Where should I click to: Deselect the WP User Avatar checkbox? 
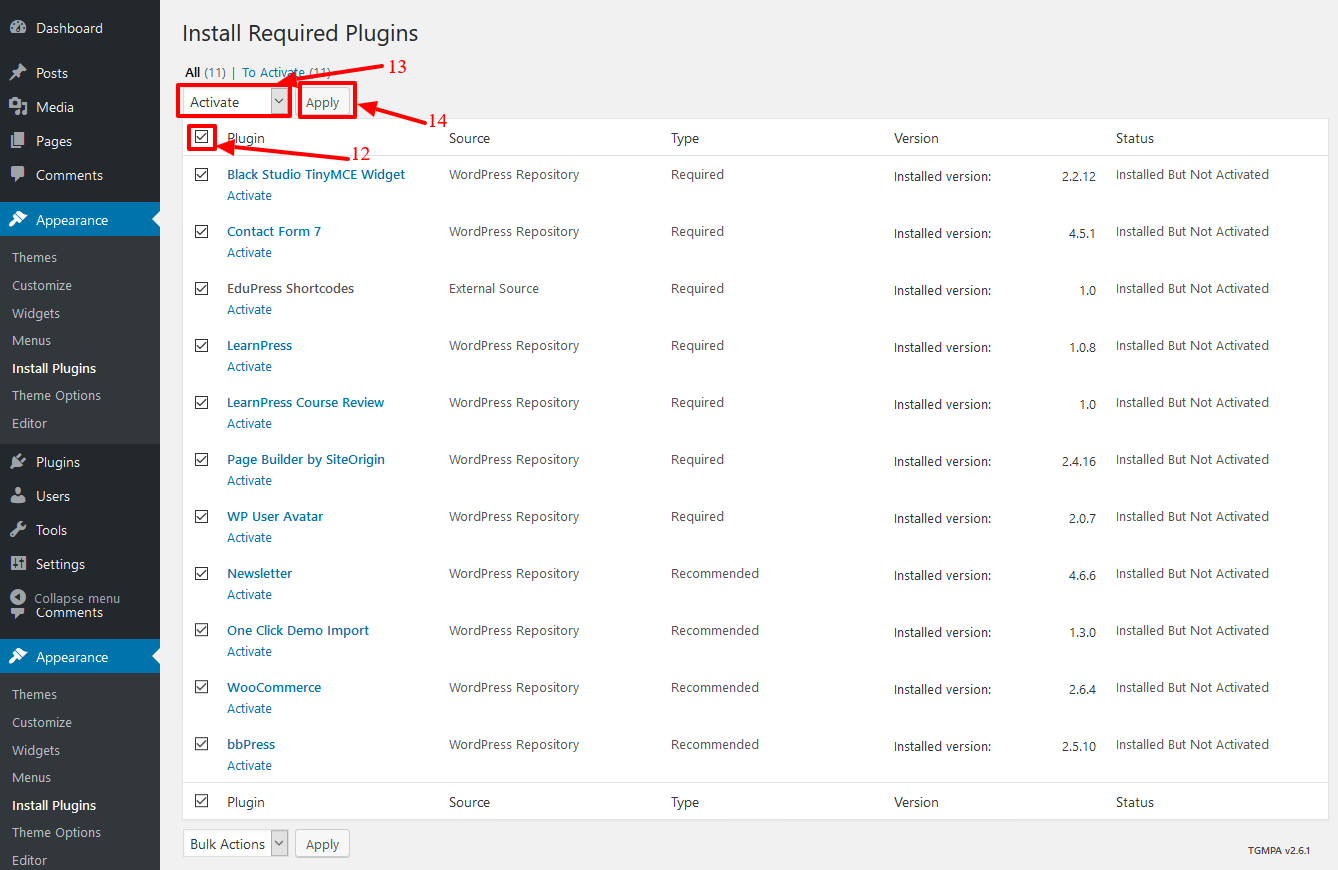202,516
